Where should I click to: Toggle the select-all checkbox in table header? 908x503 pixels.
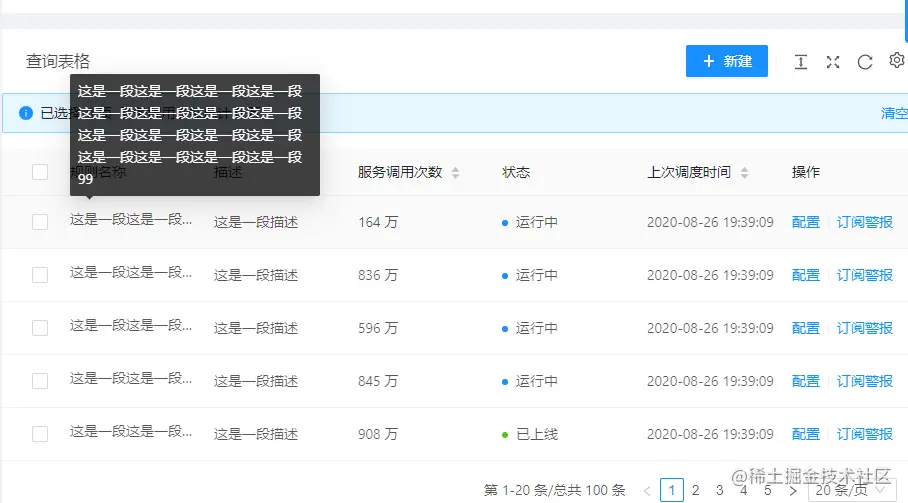click(40, 172)
